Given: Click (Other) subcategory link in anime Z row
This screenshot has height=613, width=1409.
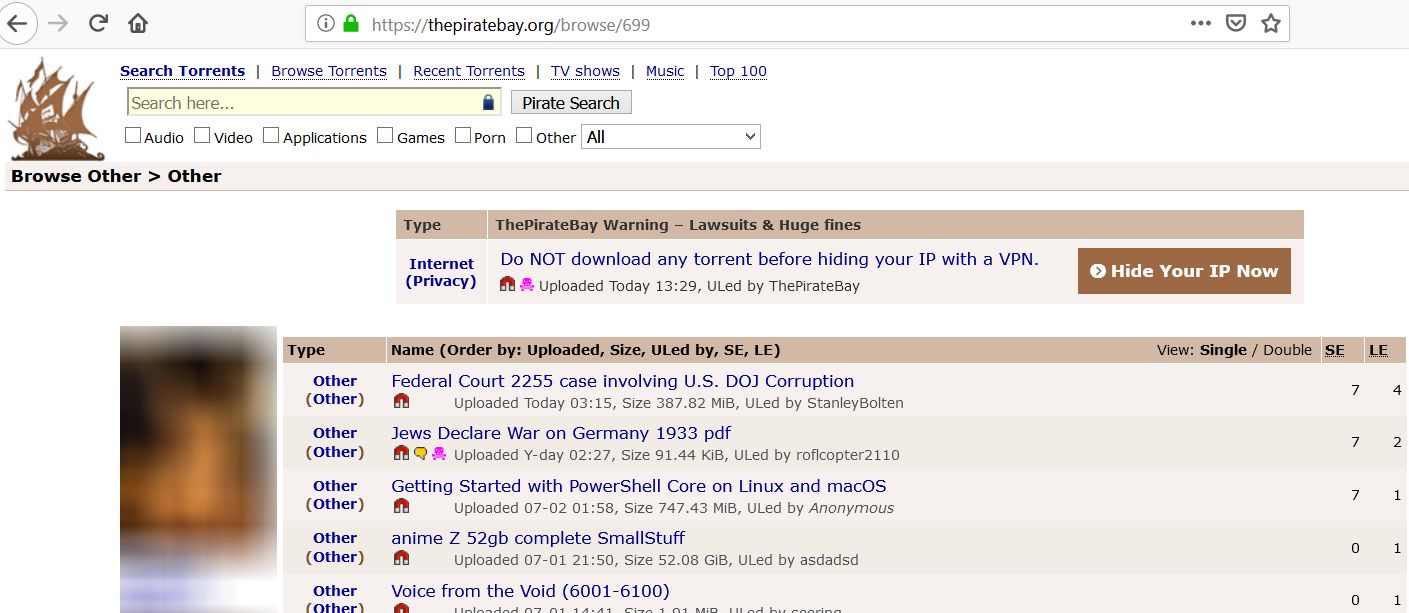Looking at the screenshot, I should pos(335,556).
